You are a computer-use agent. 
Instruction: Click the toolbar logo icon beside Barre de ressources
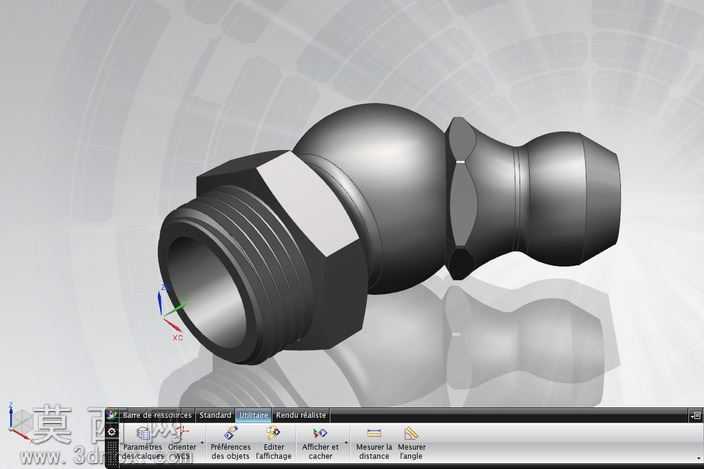pyautogui.click(x=112, y=415)
